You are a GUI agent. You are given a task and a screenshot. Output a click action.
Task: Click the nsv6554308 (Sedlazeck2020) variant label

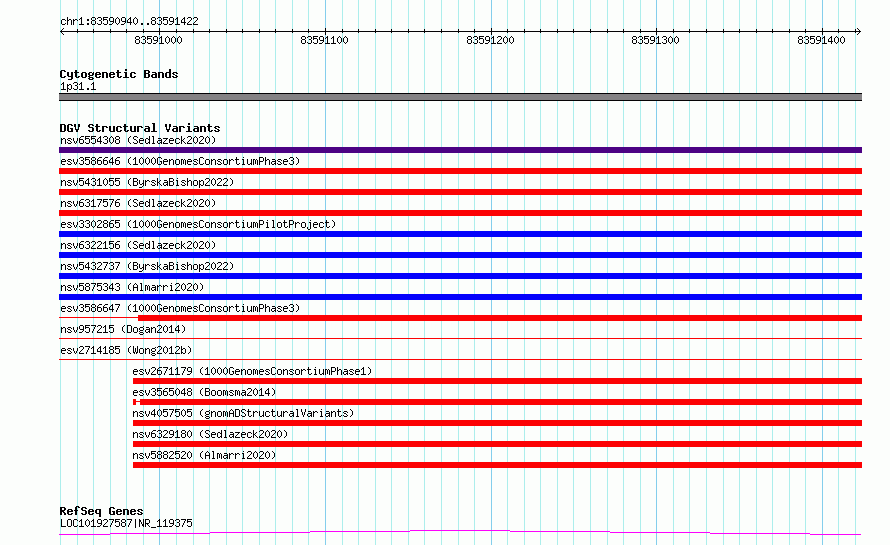click(x=138, y=140)
